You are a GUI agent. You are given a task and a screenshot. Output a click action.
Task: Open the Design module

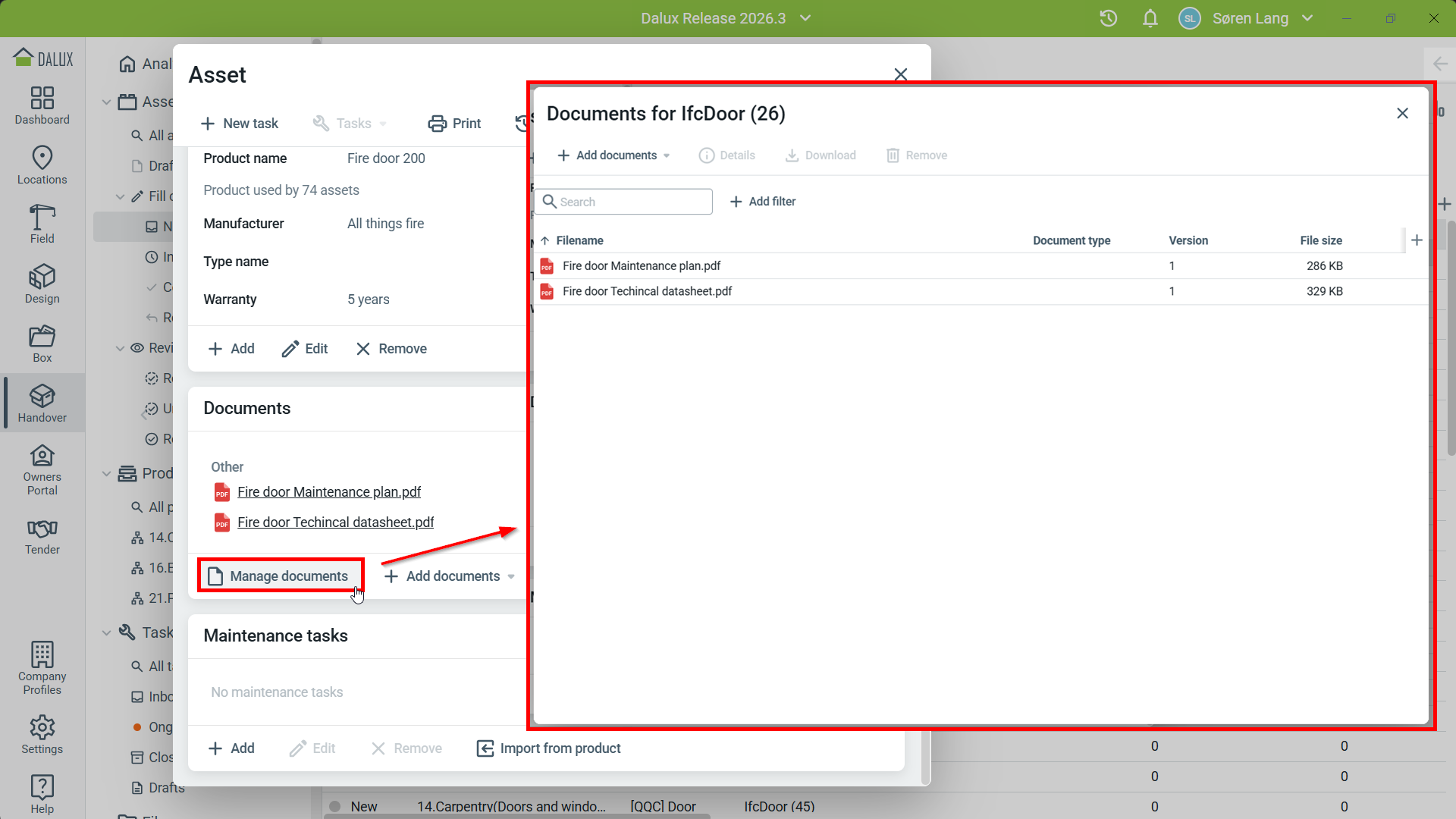42,284
